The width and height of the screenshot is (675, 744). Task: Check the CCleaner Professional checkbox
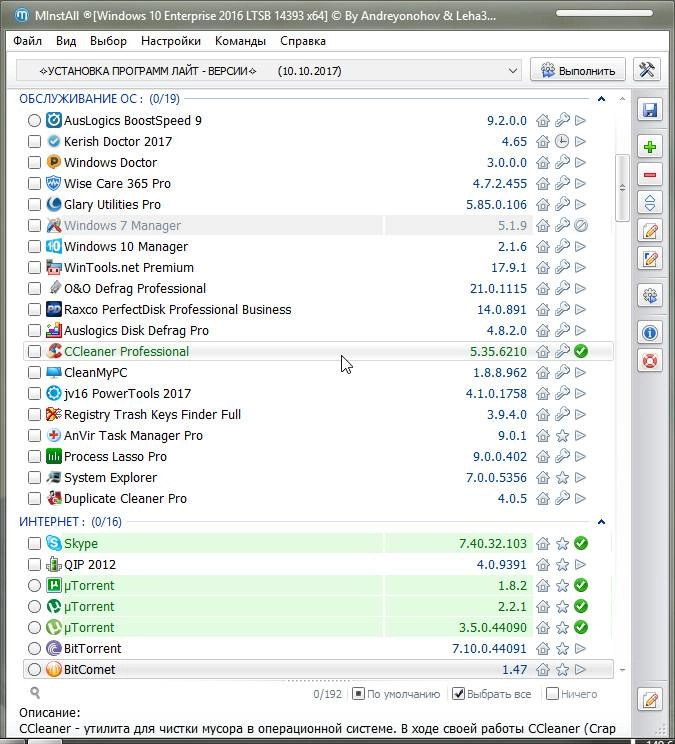34,351
